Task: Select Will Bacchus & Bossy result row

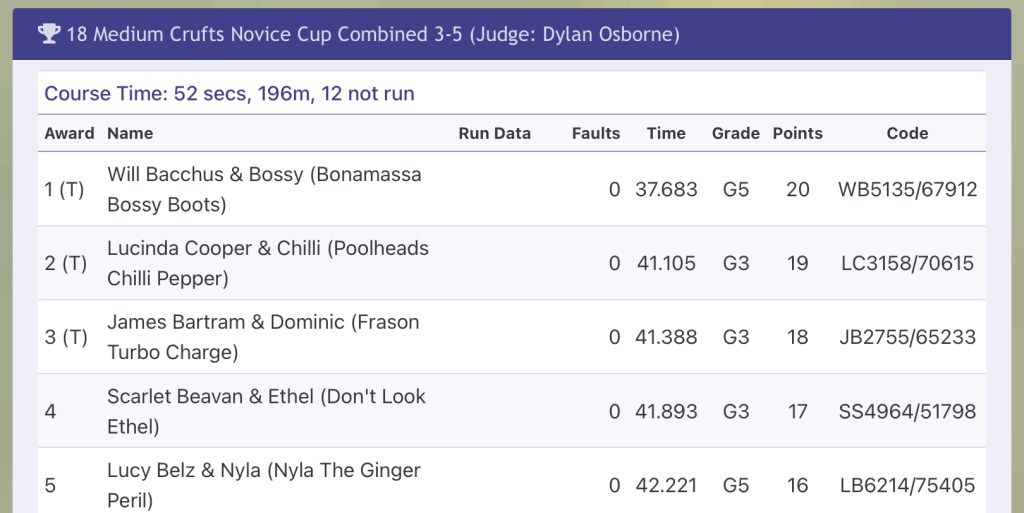Action: point(264,189)
